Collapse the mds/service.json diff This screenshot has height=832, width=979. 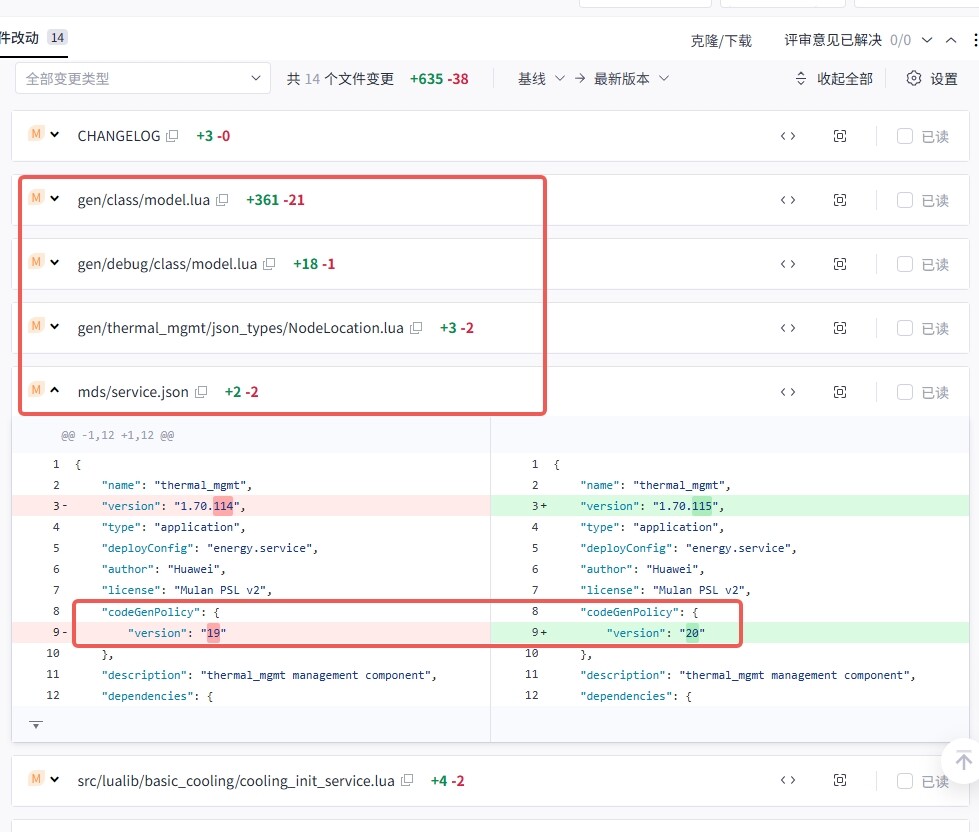click(55, 390)
